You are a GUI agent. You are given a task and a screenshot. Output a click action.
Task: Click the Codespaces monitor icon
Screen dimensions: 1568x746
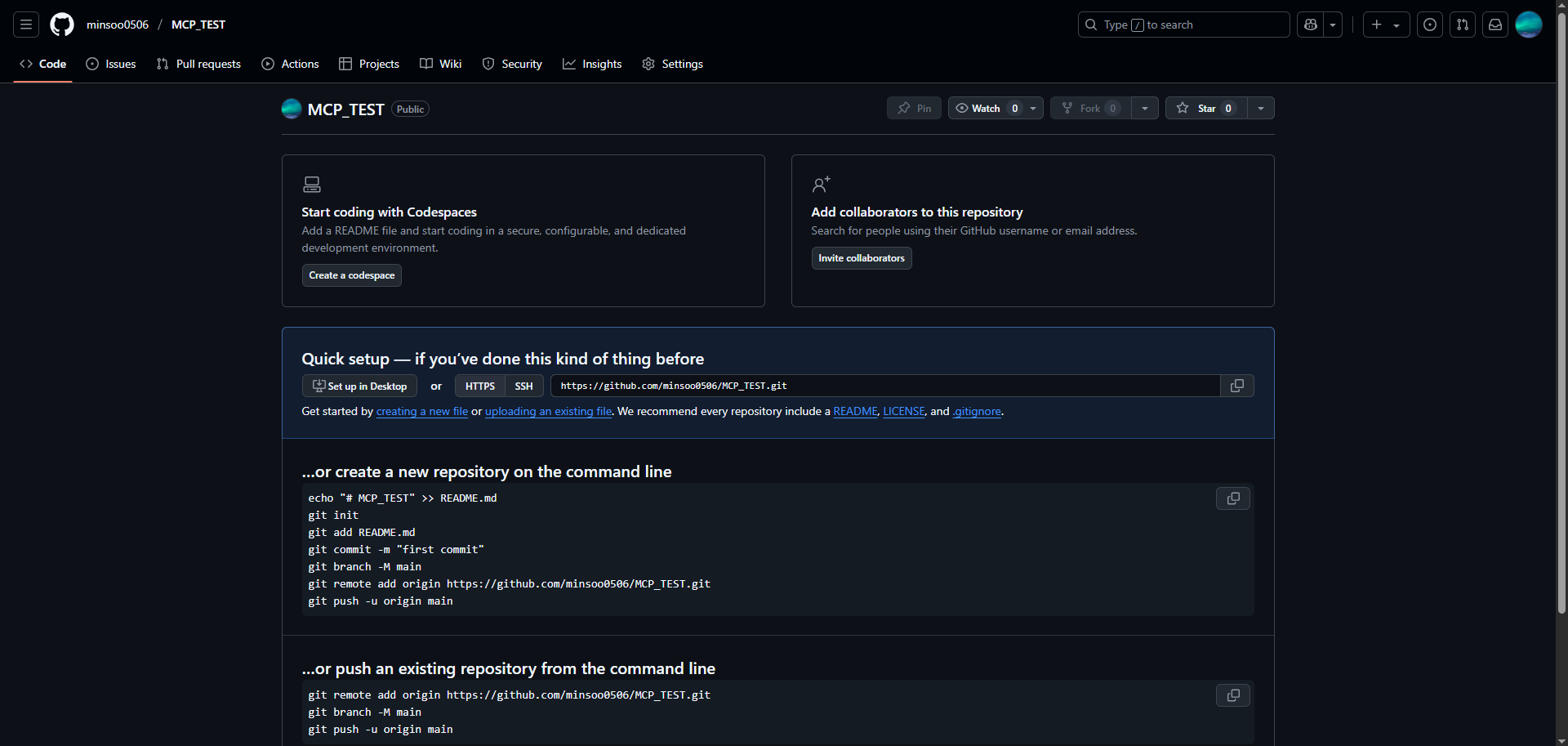[x=312, y=185]
